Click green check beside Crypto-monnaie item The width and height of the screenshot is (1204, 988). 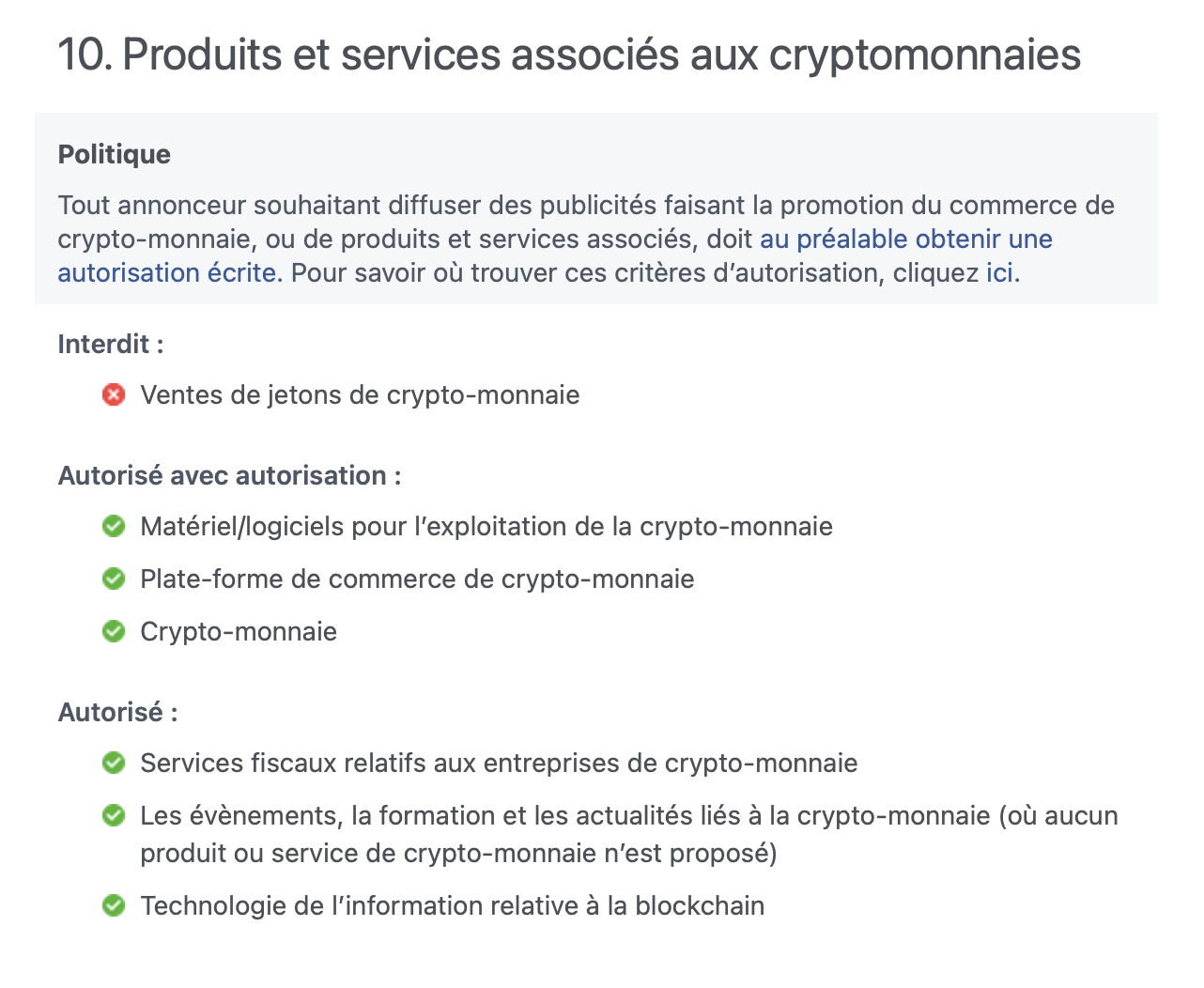pos(114,631)
